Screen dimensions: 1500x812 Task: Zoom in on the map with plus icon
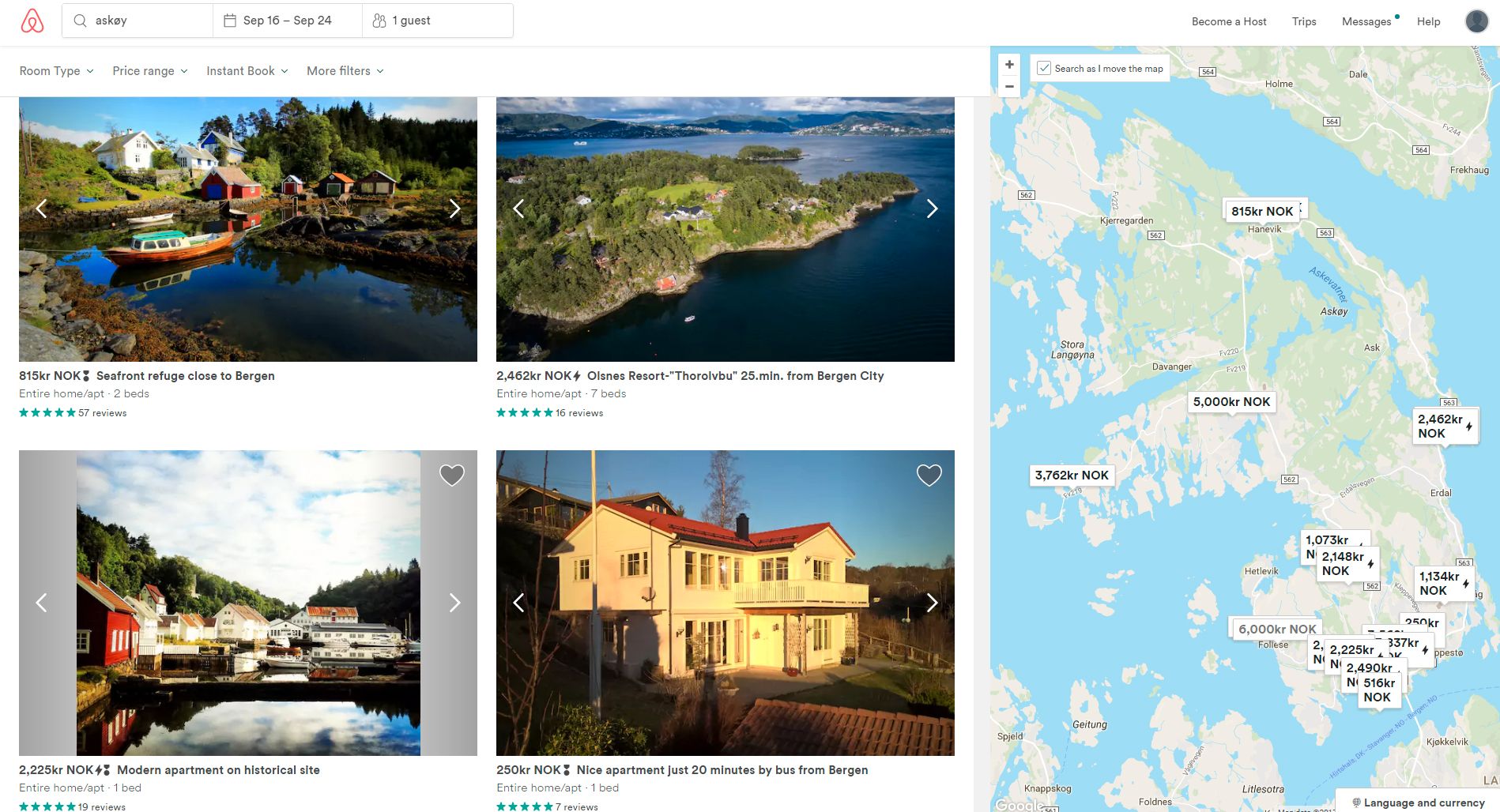pos(1008,64)
